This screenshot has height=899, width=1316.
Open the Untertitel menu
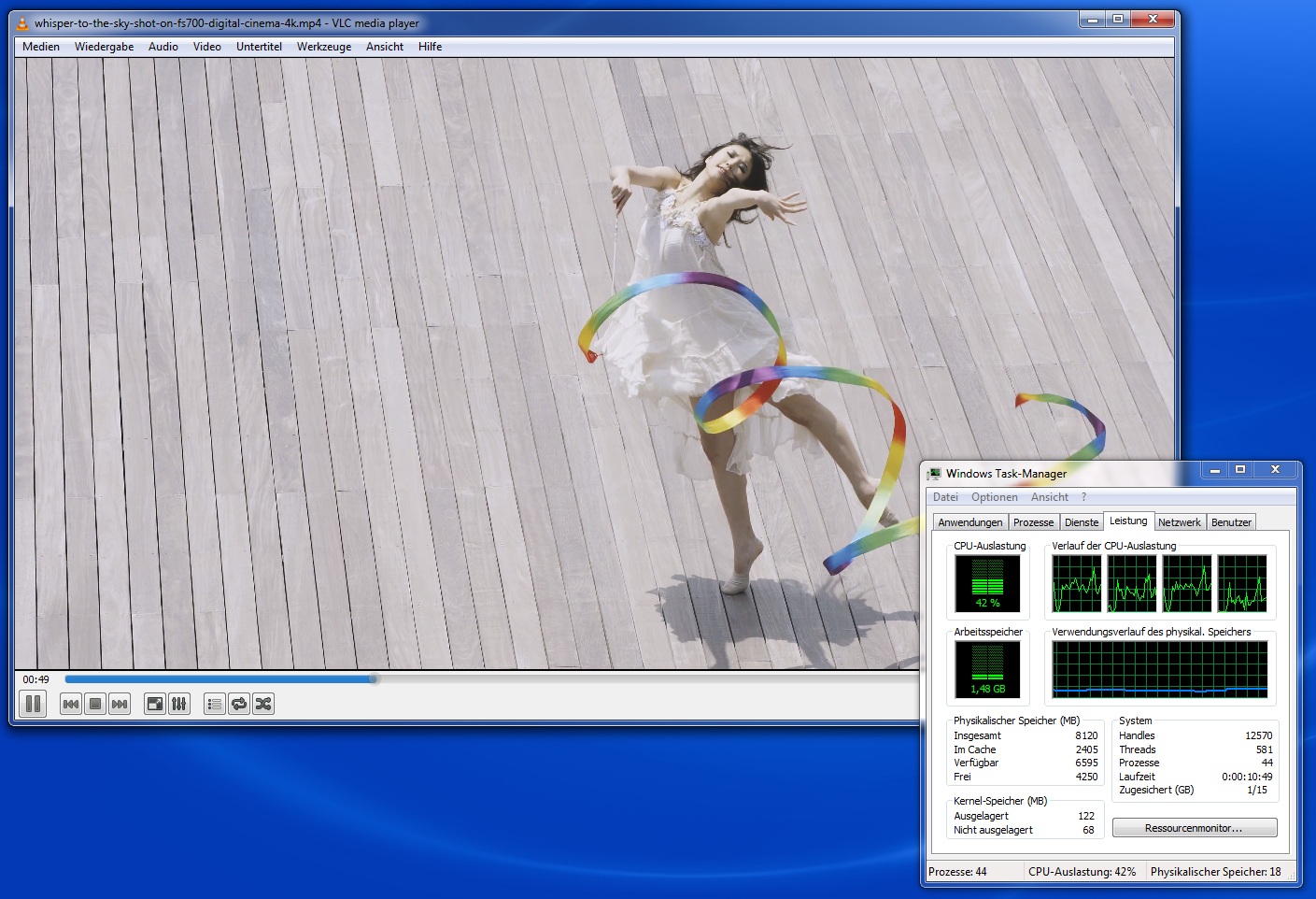259,47
